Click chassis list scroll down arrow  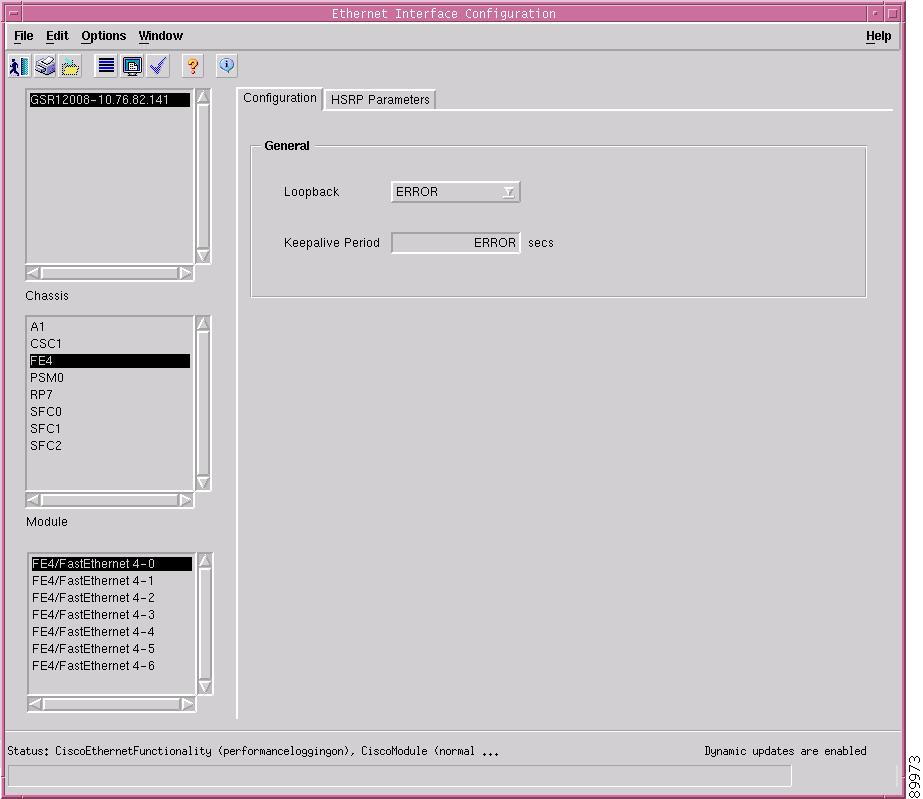(x=203, y=255)
